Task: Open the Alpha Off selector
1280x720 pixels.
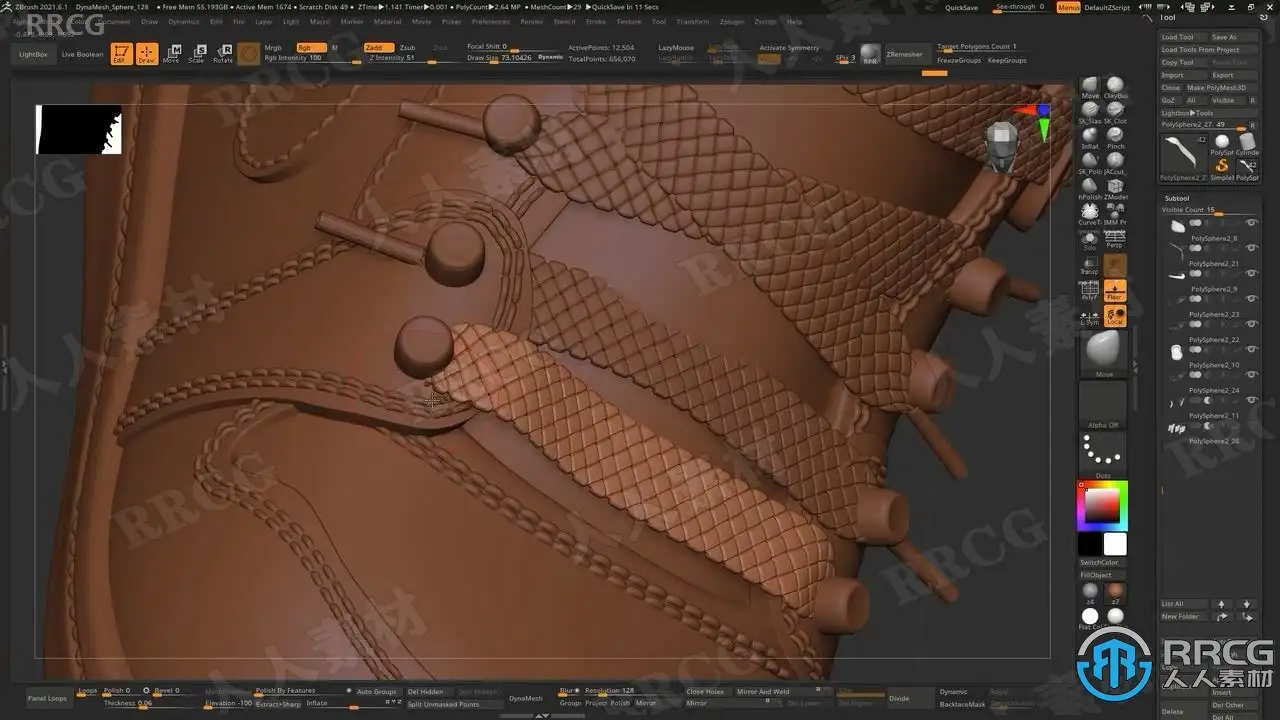Action: [x=1103, y=405]
